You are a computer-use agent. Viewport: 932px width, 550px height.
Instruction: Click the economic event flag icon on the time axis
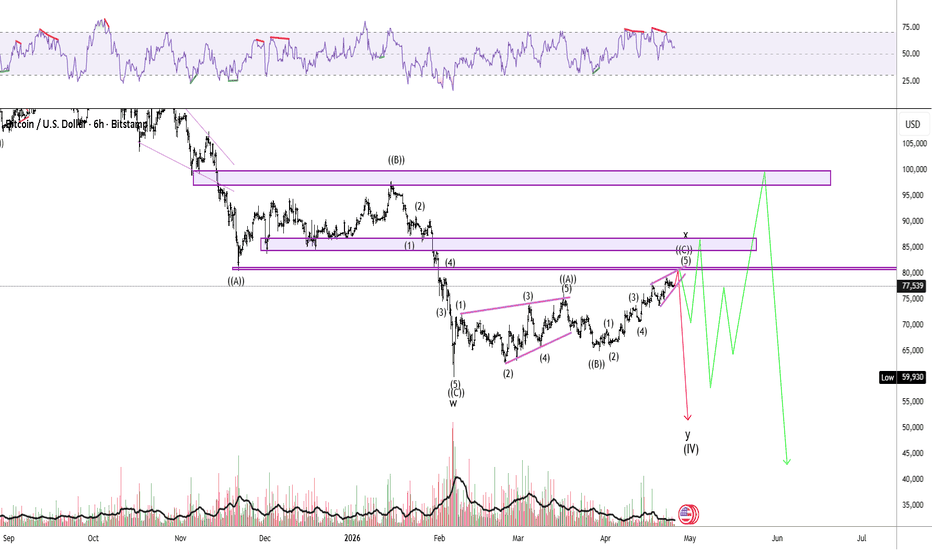tap(688, 514)
